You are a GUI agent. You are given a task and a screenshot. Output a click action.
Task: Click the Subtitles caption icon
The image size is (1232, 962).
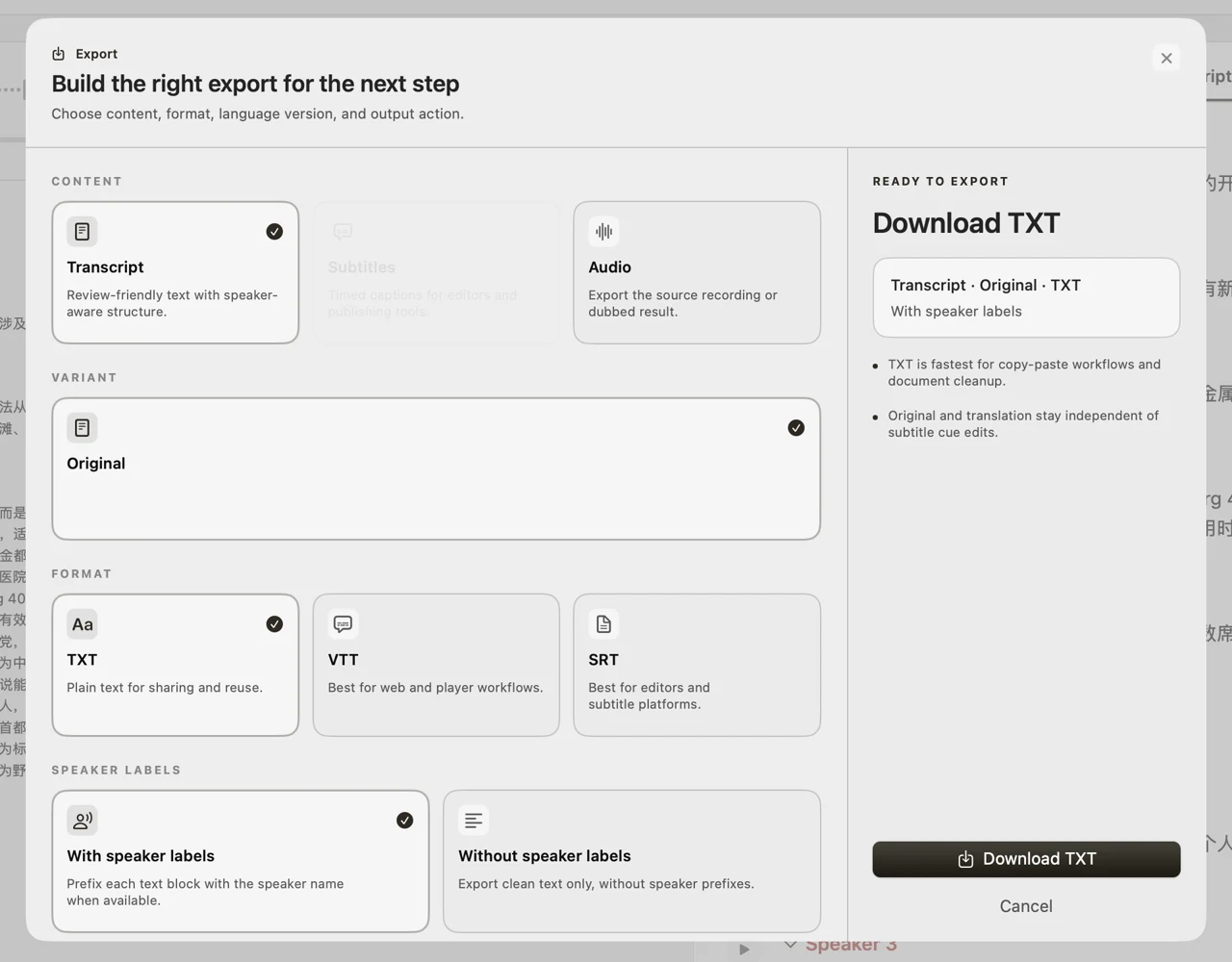(x=343, y=232)
